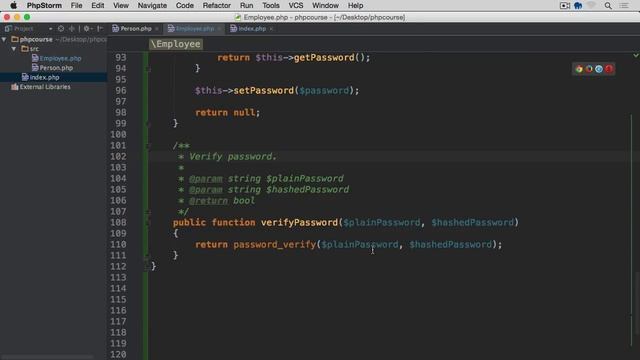Image resolution: width=640 pixels, height=360 pixels.
Task: Click the green inspection checkmark indicator
Action: [636, 55]
